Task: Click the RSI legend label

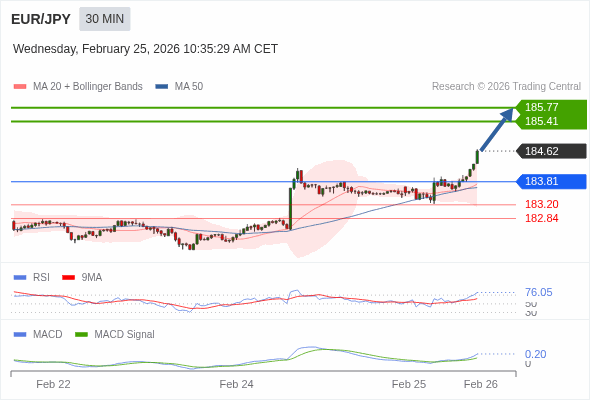Action: pos(41,278)
